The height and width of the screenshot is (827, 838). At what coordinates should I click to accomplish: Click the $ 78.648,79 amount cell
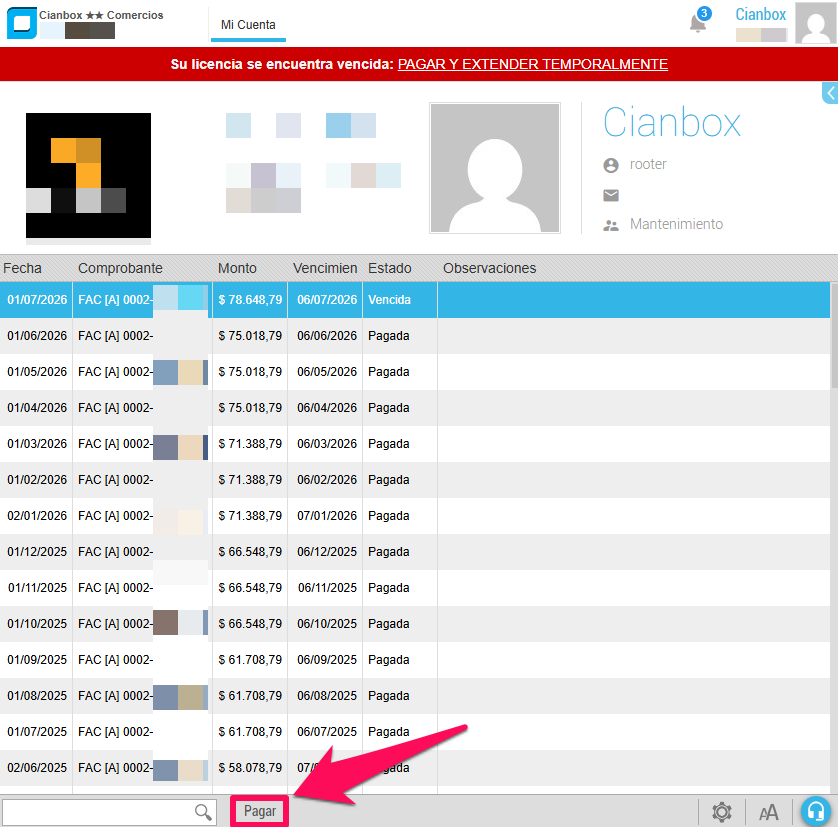click(x=250, y=300)
